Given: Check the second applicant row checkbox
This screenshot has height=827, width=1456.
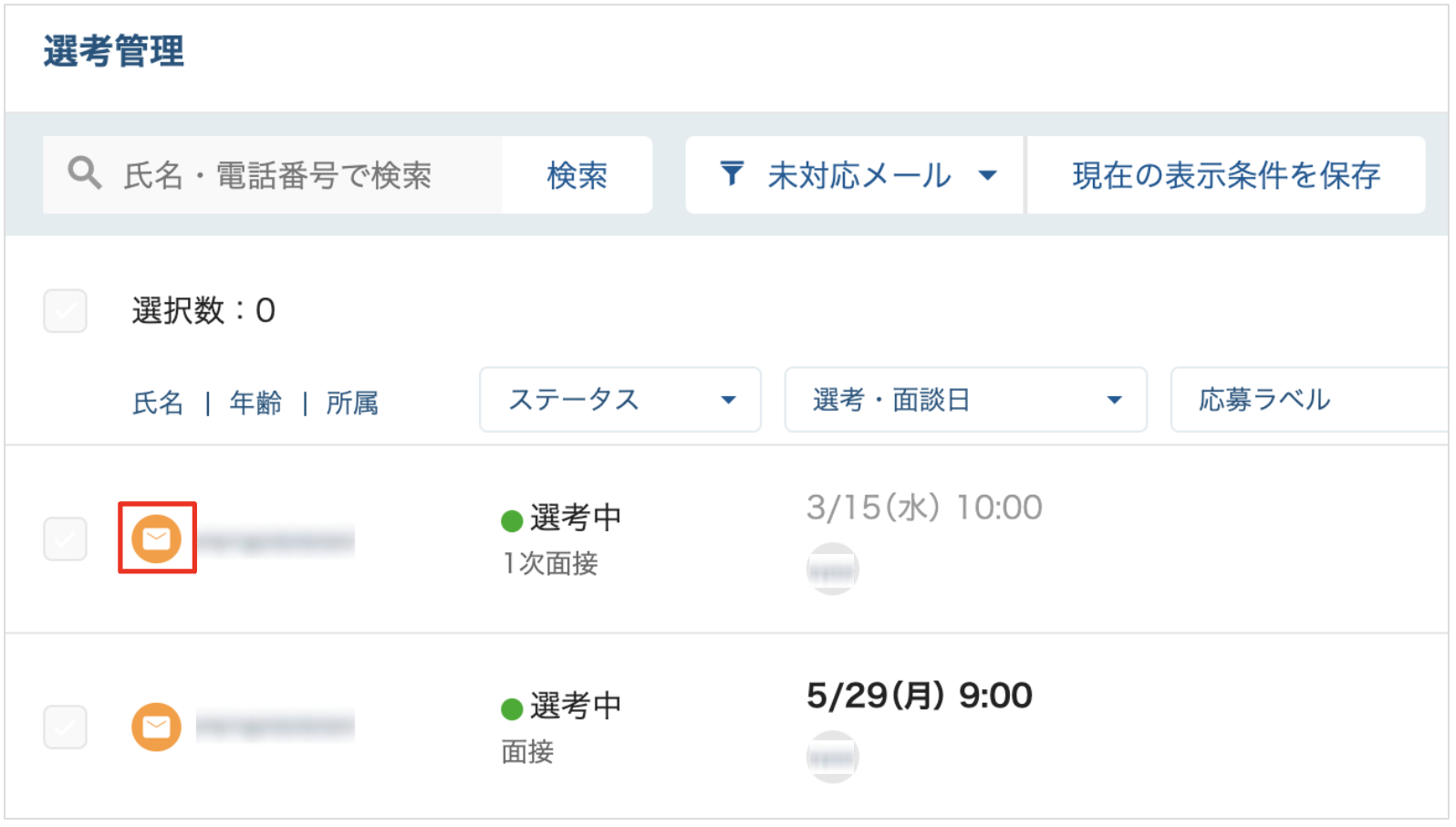Looking at the screenshot, I should [x=65, y=728].
